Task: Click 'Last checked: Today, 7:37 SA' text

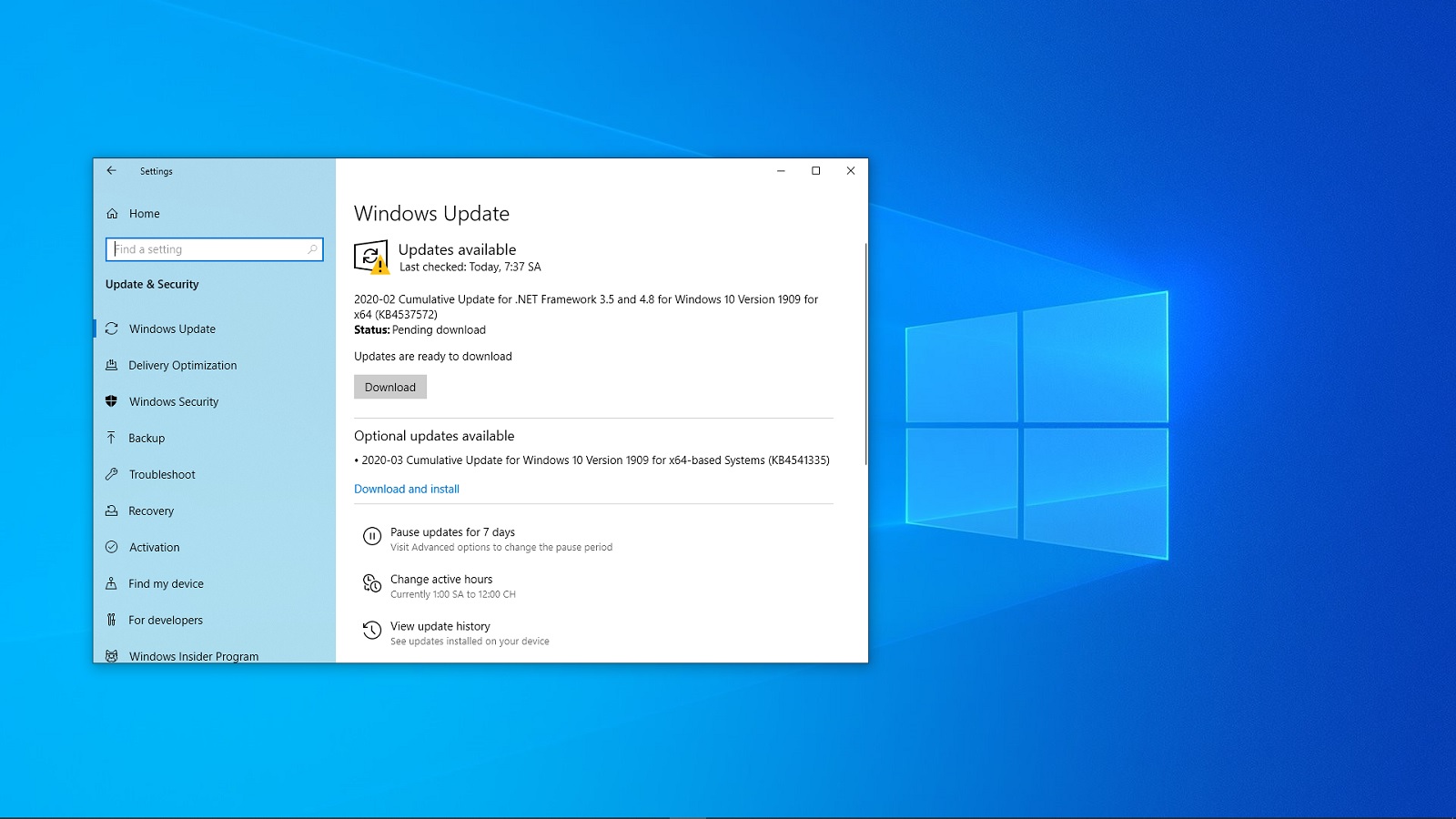Action: pyautogui.click(x=470, y=267)
